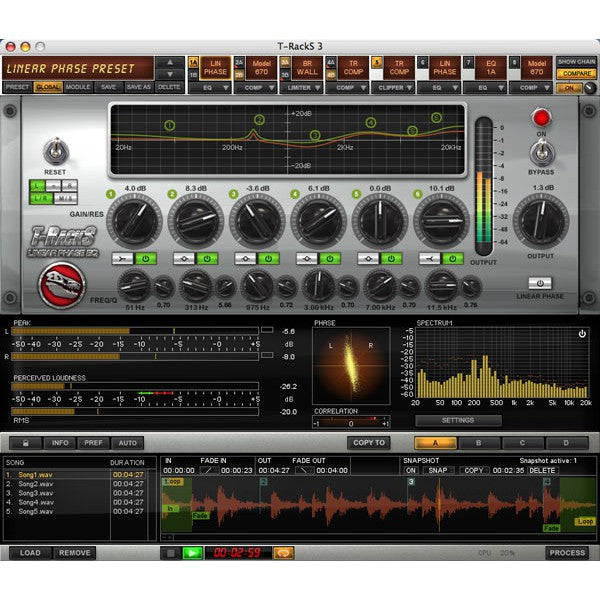The width and height of the screenshot is (600, 600).
Task: Open the EQ dropdown under slot 6 LIN PHASE
Action: point(440,88)
